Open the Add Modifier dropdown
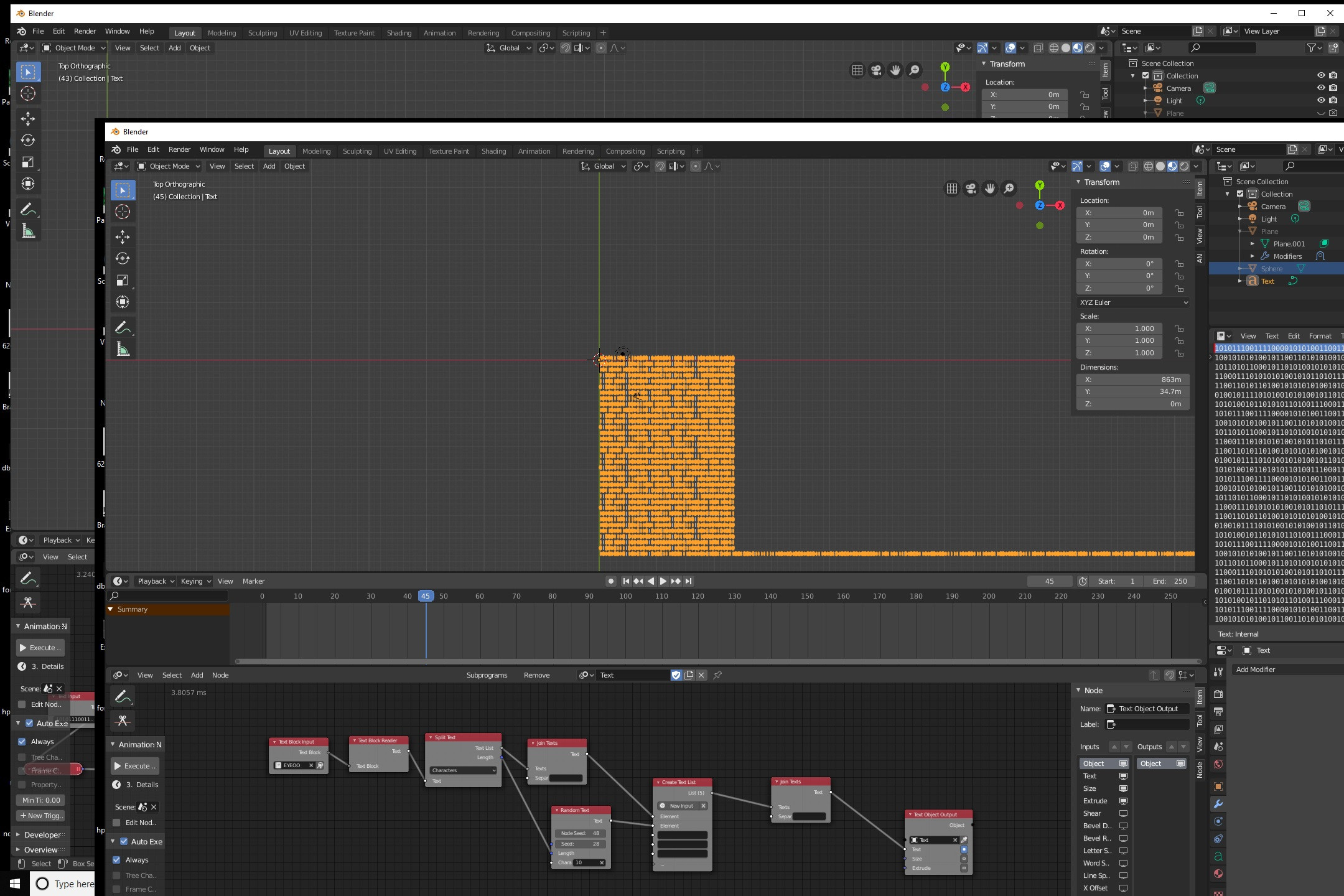This screenshot has height=896, width=1344. point(1287,670)
